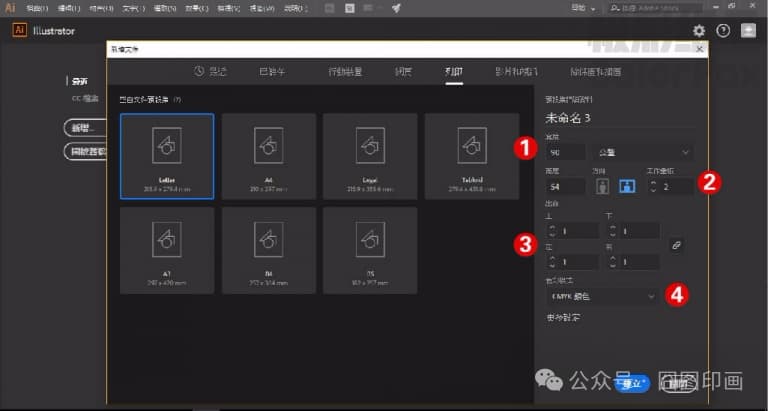Viewport: 768px width, 411px height.
Task: Click the rocket icon in menu bar
Action: [x=396, y=8]
